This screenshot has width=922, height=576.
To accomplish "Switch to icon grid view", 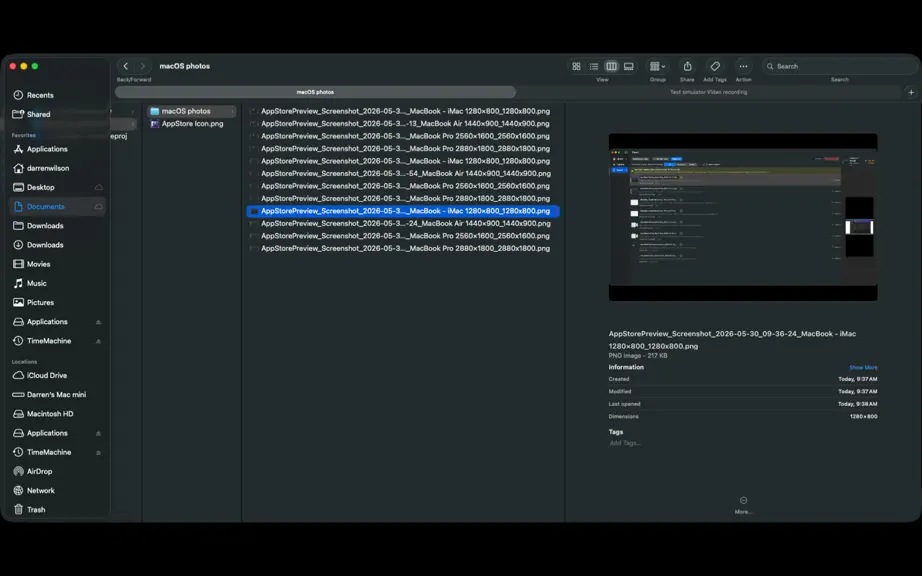I will pyautogui.click(x=576, y=66).
